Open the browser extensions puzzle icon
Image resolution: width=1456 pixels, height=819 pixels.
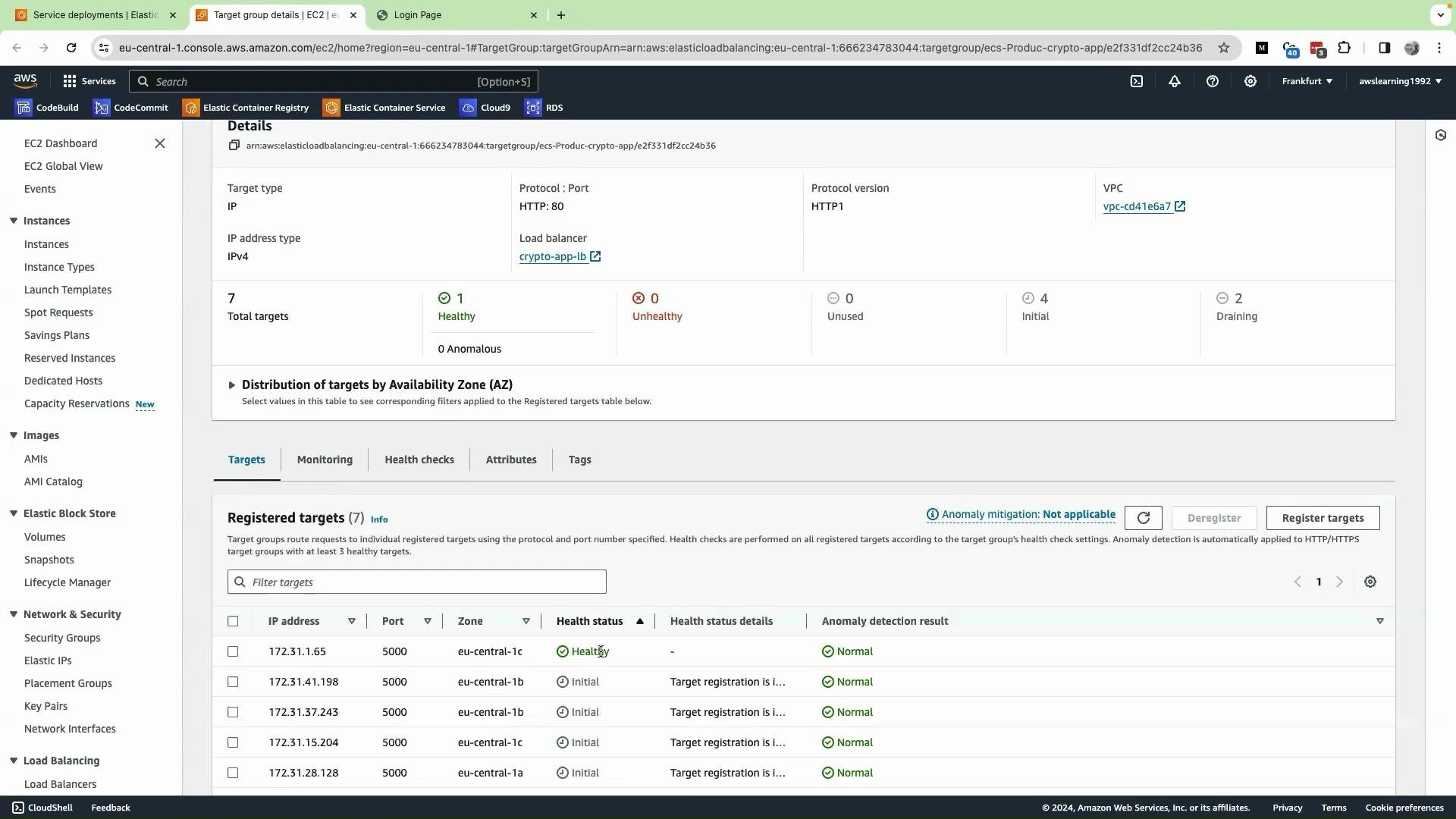(x=1345, y=48)
